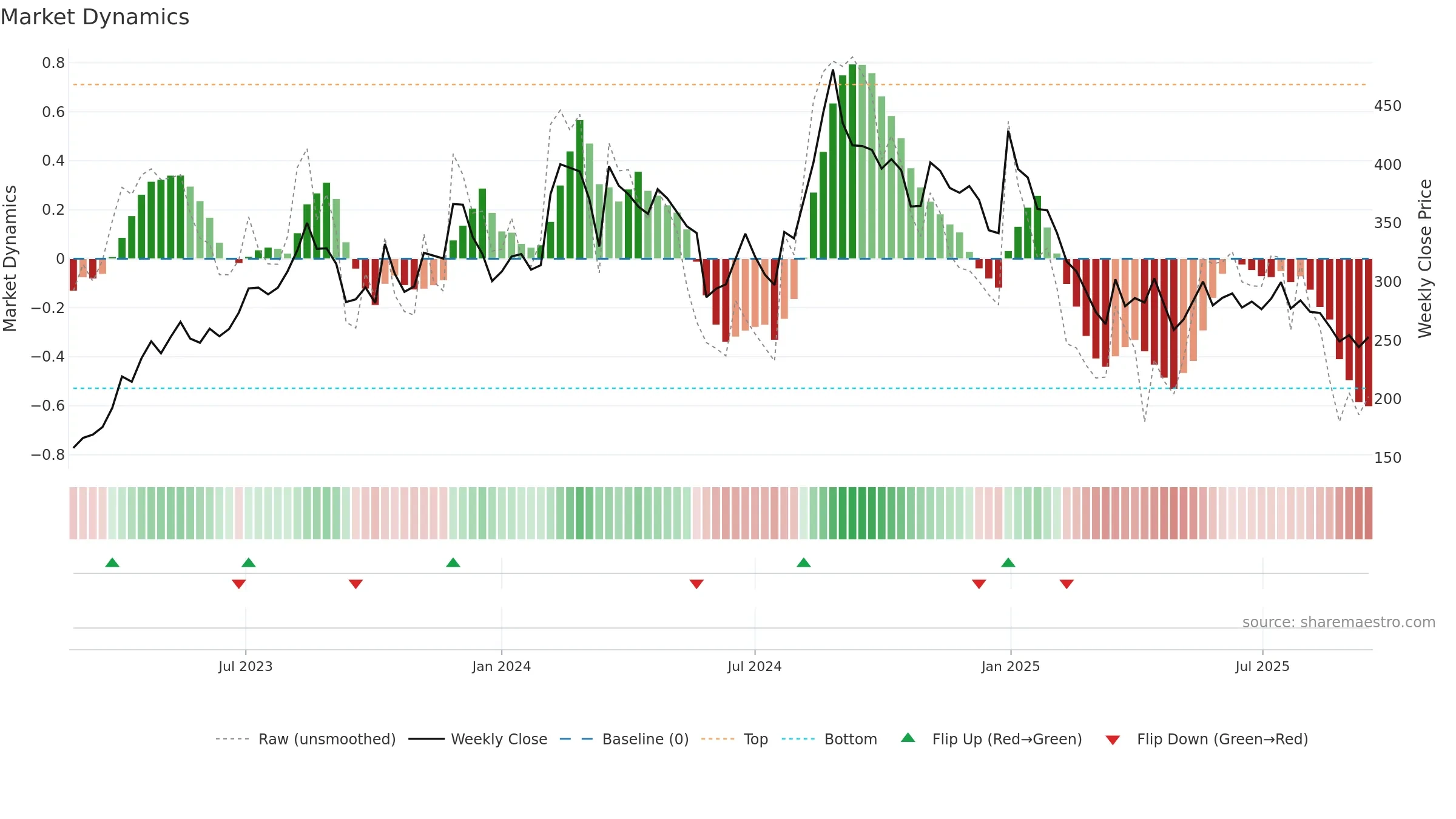Click the red Flip Down triangle in the legend
The height and width of the screenshot is (819, 1456).
(x=1113, y=740)
